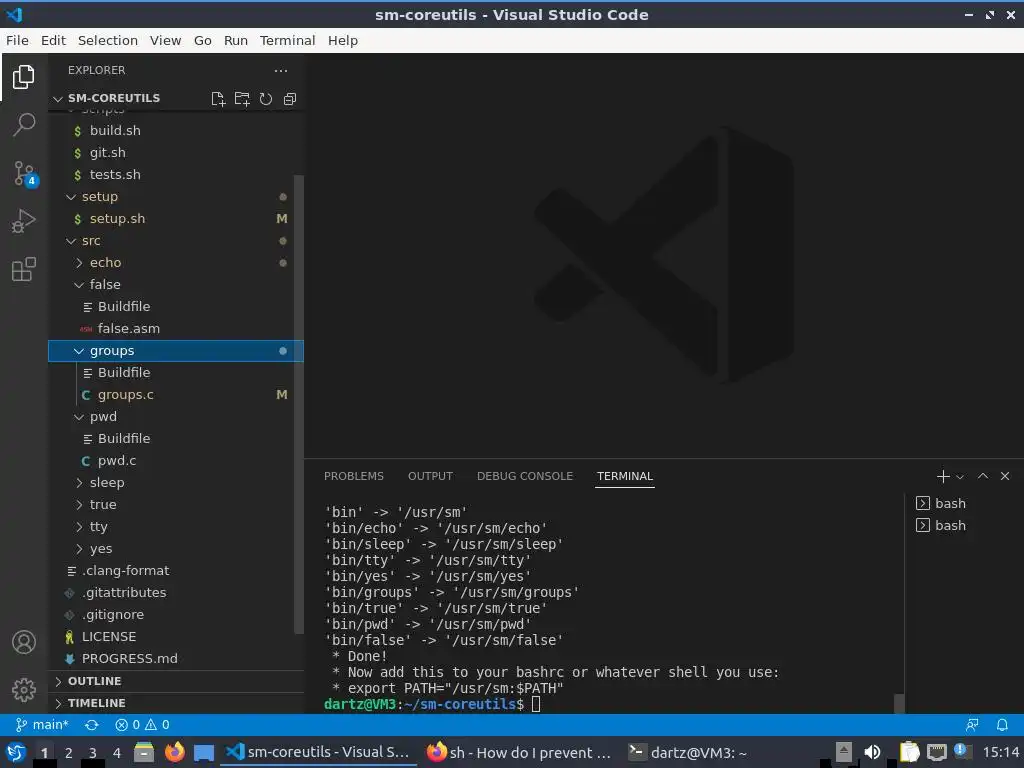Expand the echo folder
Viewport: 1024px width, 768px height.
pyautogui.click(x=176, y=263)
